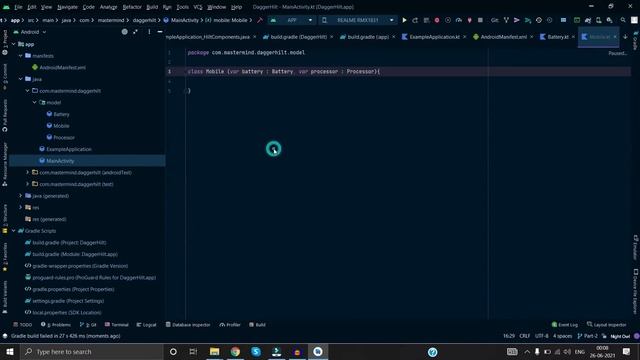The width and height of the screenshot is (640, 360).
Task: Click the Windows Start button
Action: tap(10, 351)
